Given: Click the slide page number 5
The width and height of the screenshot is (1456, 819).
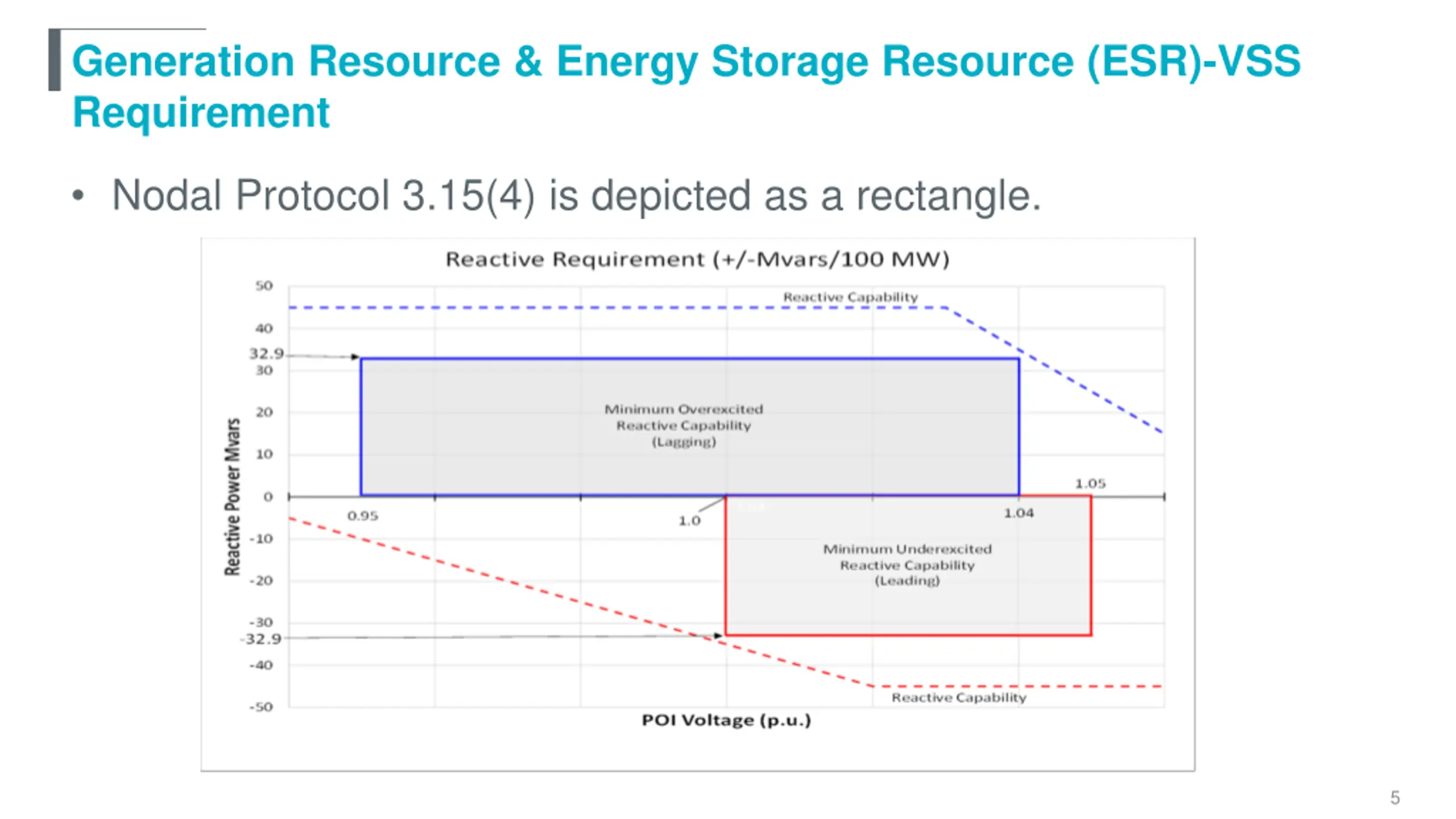Looking at the screenshot, I should tap(1395, 797).
